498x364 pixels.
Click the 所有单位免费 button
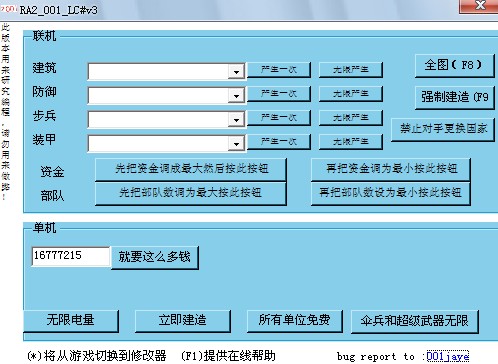coord(295,321)
